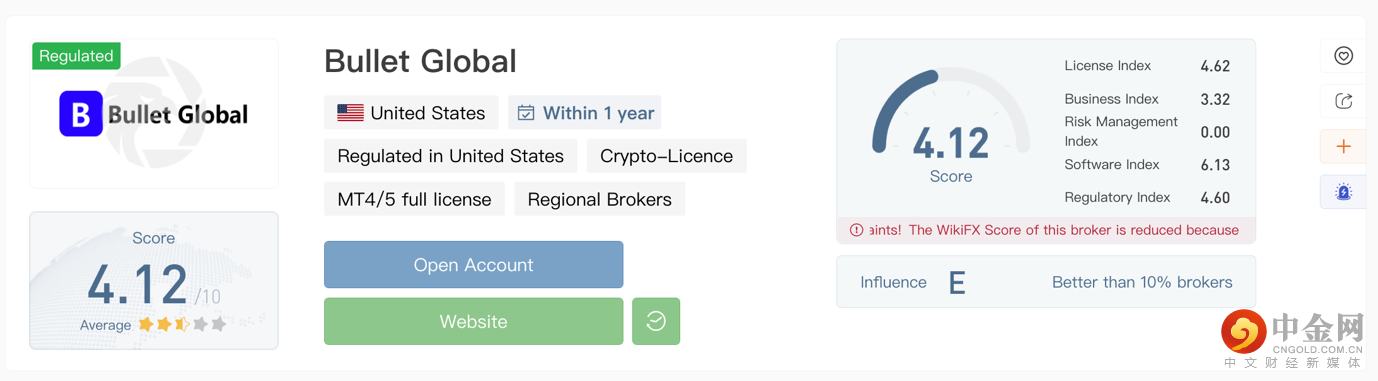Select the MT4/5 full license tag
Screen dimensions: 1378x381
click(414, 199)
